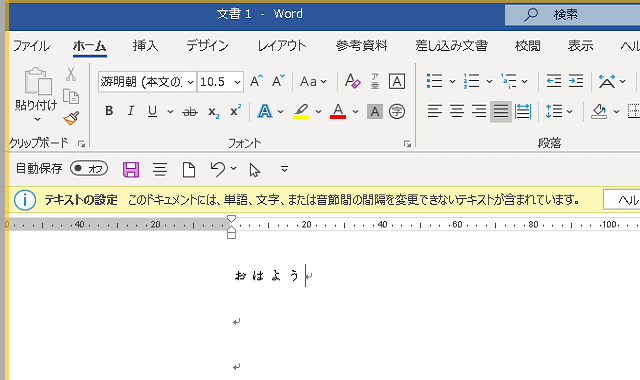Save document with purple floppy icon
The image size is (640, 380).
point(131,169)
